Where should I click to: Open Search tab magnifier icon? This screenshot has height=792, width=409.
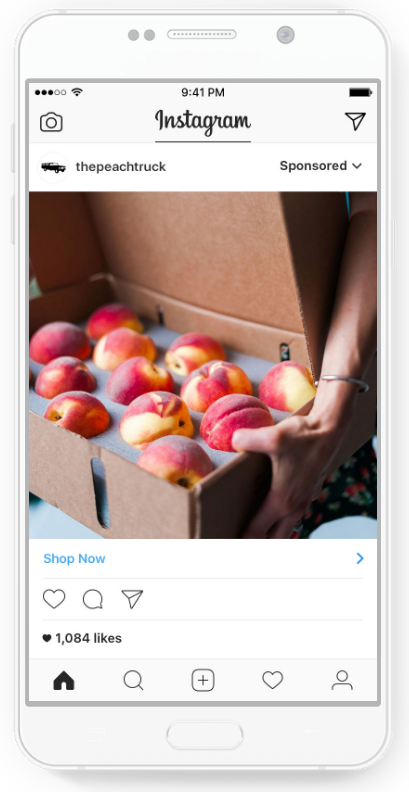(133, 680)
